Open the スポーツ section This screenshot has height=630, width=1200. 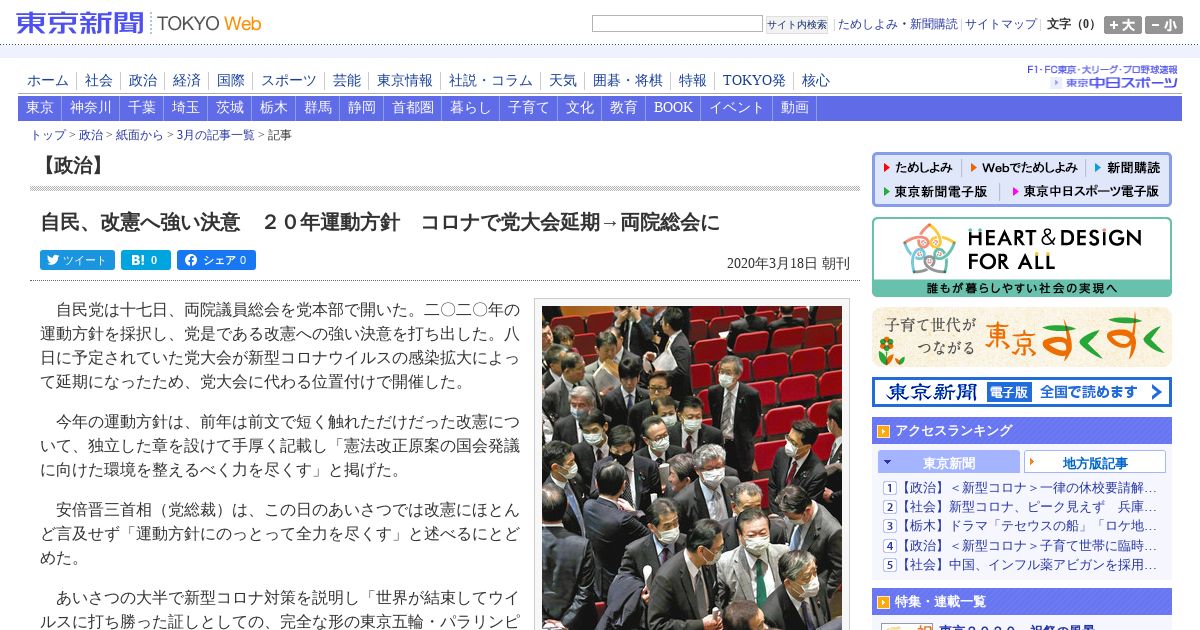pos(289,81)
